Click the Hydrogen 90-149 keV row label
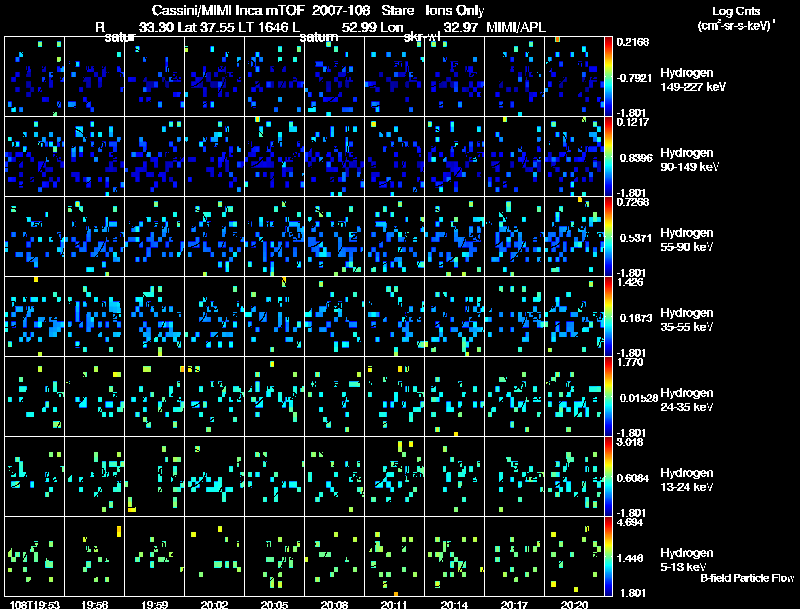800x609 pixels. click(x=689, y=160)
